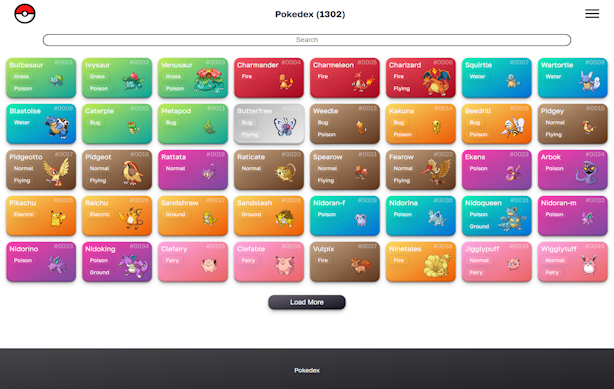Image resolution: width=614 pixels, height=389 pixels.
Task: Open the Sandshrew card
Action: pyautogui.click(x=193, y=215)
